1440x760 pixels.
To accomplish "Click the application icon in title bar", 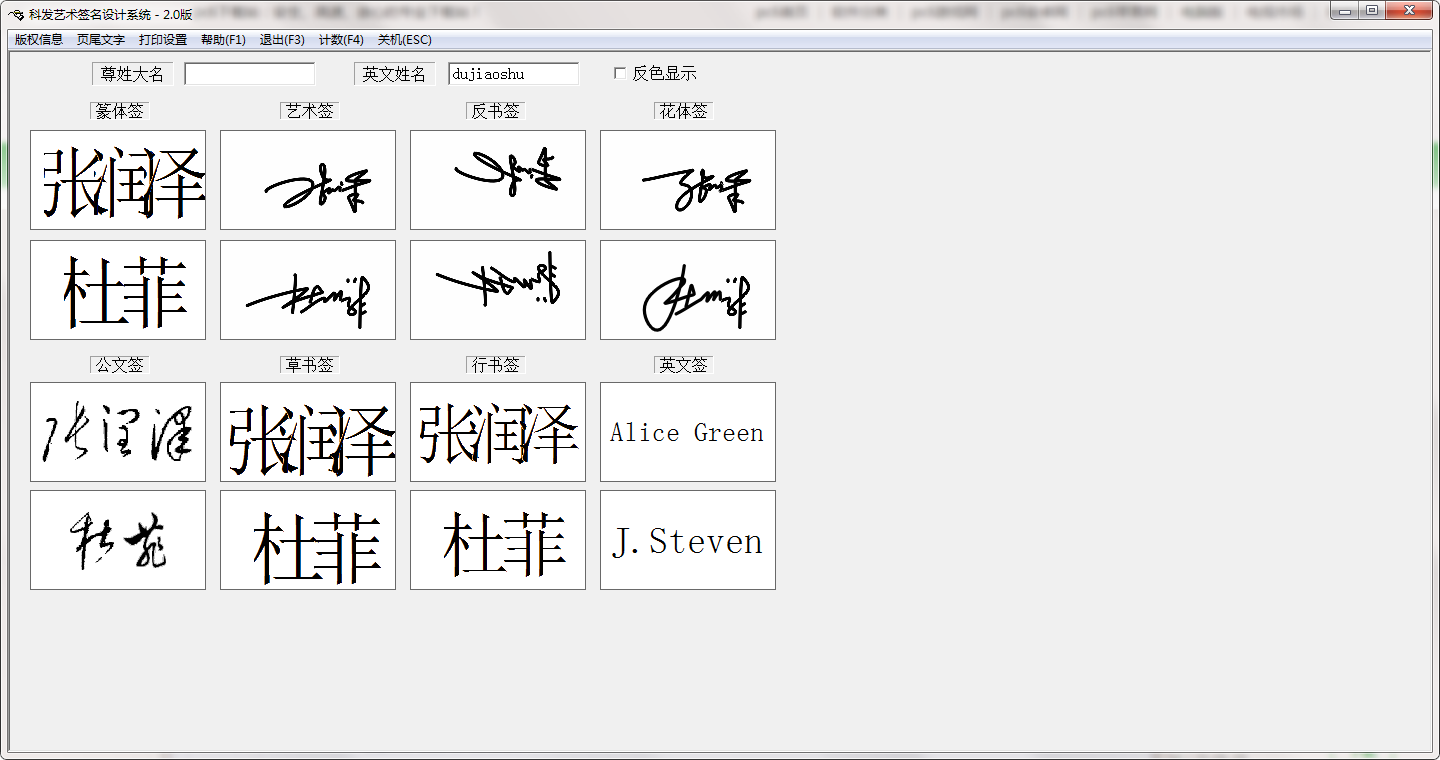I will [13, 13].
